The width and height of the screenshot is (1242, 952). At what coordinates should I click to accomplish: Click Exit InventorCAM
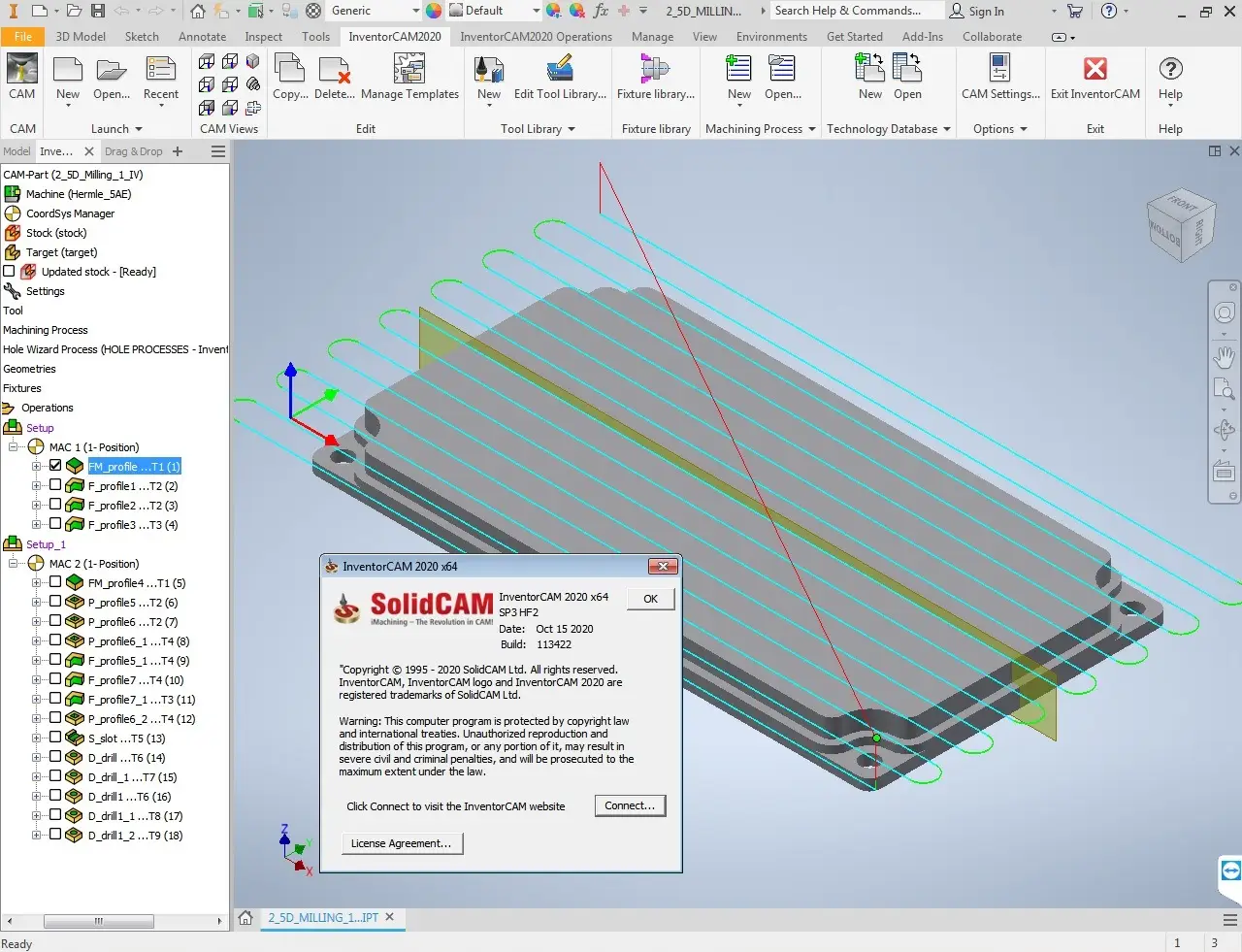1095,78
